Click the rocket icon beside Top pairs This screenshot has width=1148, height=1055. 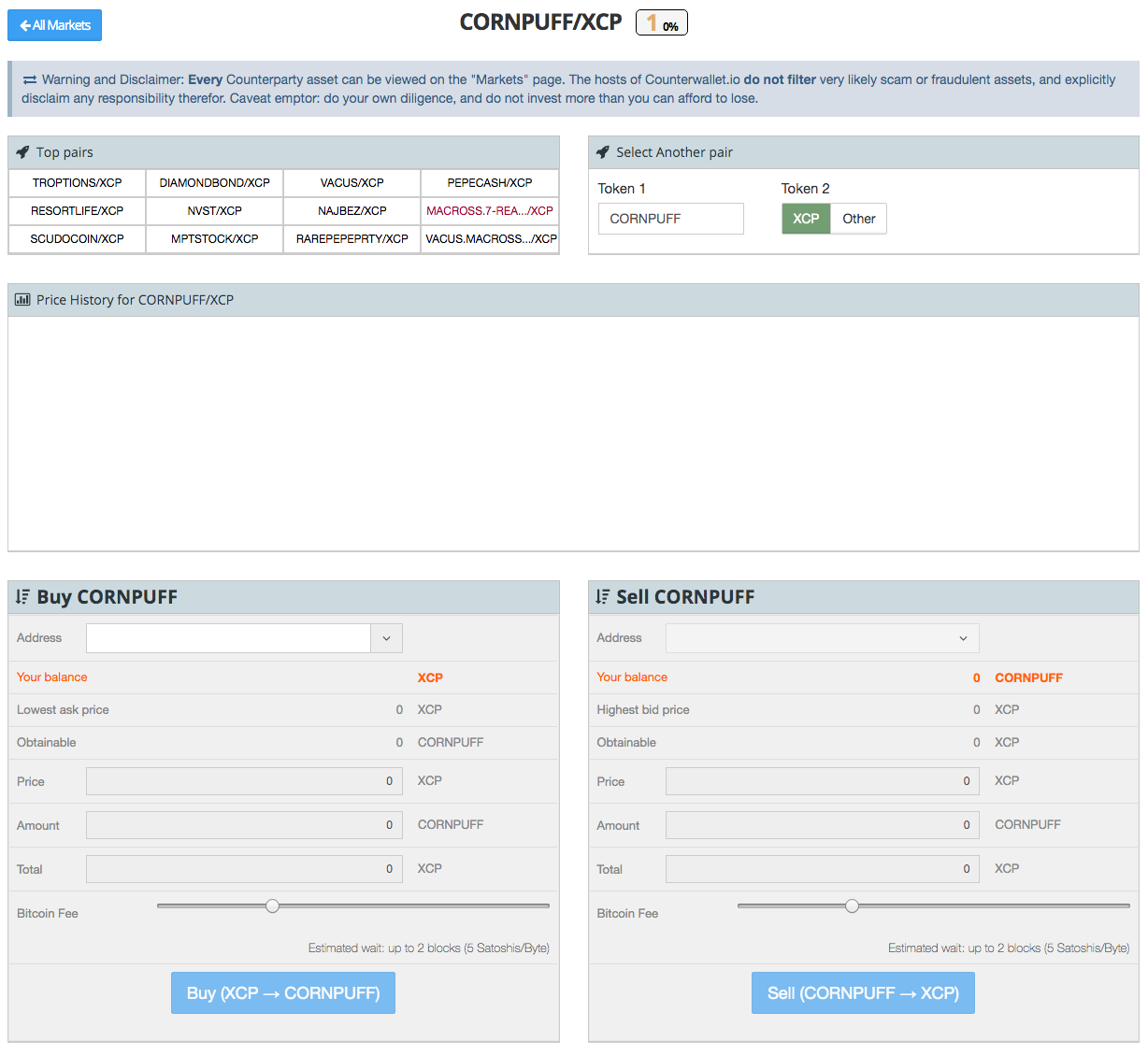22,152
